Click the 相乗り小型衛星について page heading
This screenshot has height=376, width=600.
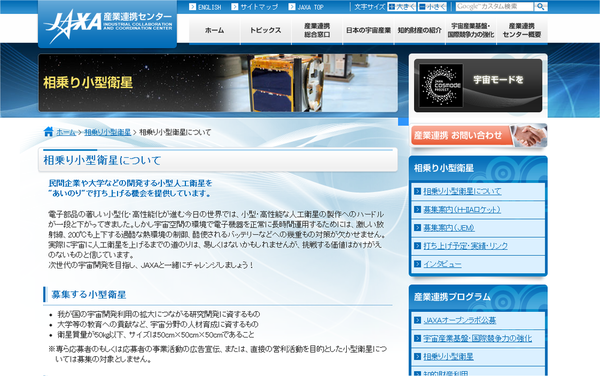click(102, 160)
